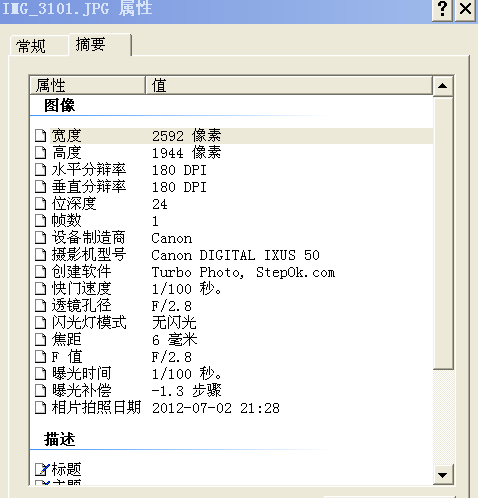Select the 曝光补偿 label
Viewport: 478px width, 498px height.
pyautogui.click(x=81, y=391)
